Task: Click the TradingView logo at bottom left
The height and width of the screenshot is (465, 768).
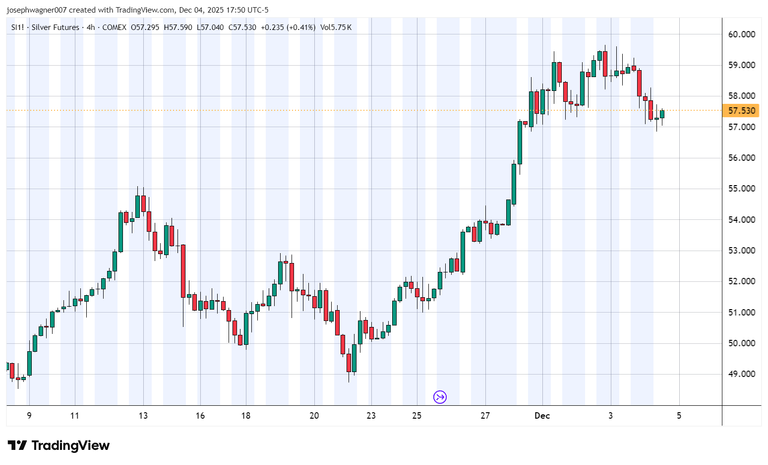Action: 58,445
